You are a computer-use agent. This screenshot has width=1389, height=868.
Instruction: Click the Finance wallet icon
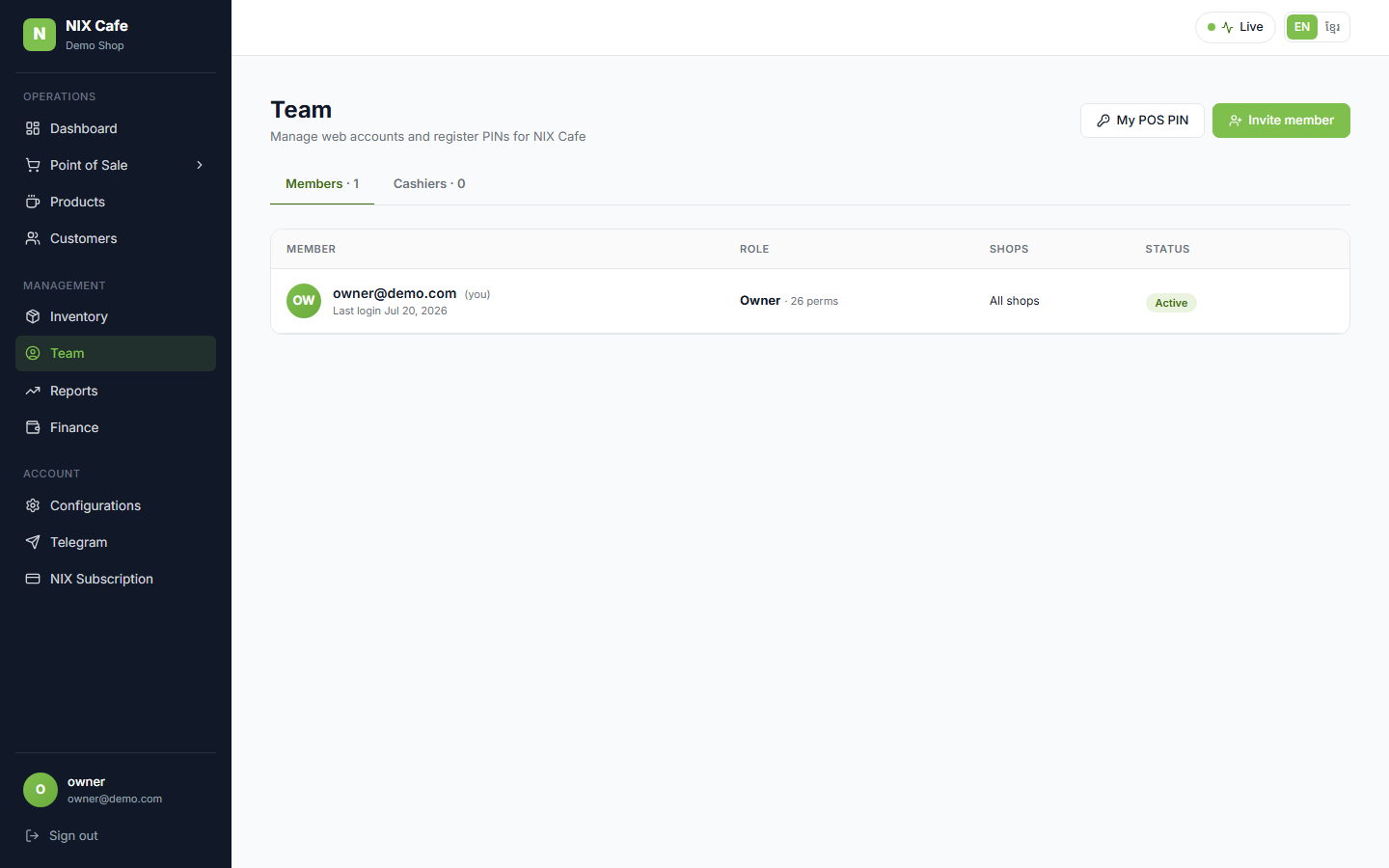tap(33, 427)
